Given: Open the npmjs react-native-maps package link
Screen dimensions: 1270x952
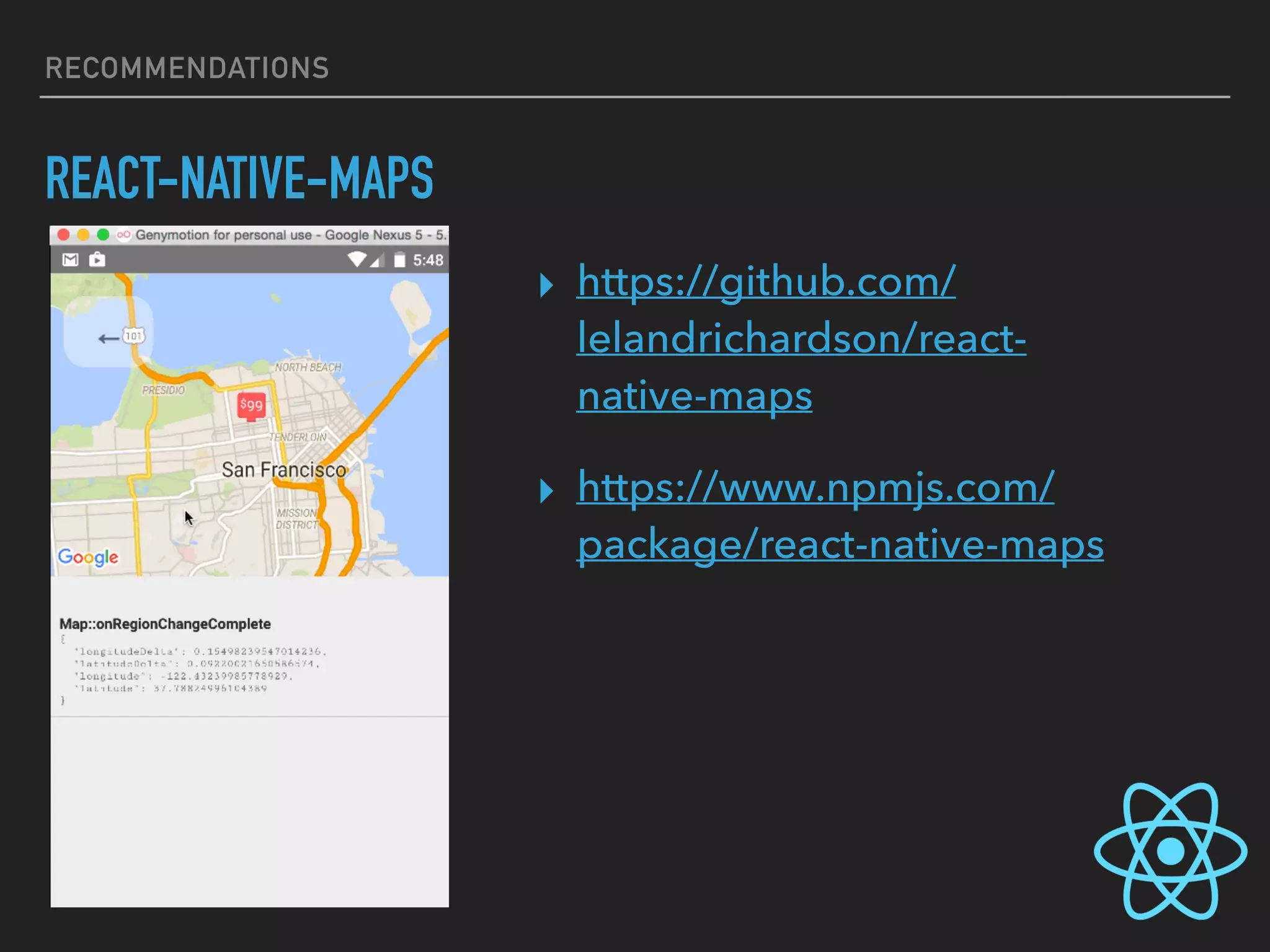Looking at the screenshot, I should [840, 516].
